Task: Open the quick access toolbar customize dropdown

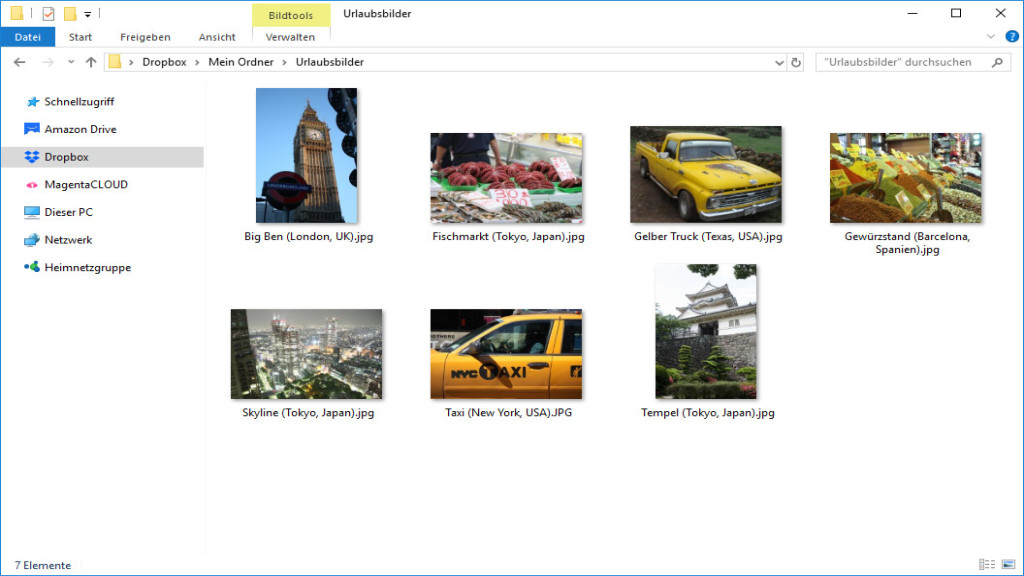Action: [x=86, y=13]
